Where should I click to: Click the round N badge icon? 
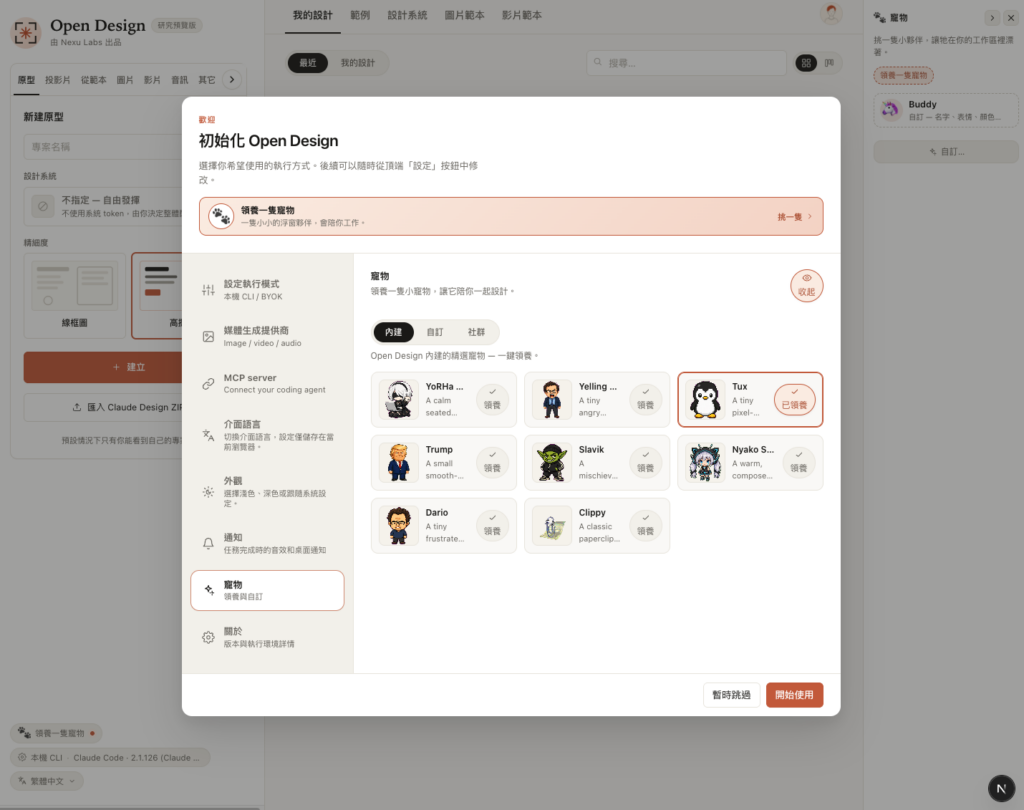coord(1001,788)
